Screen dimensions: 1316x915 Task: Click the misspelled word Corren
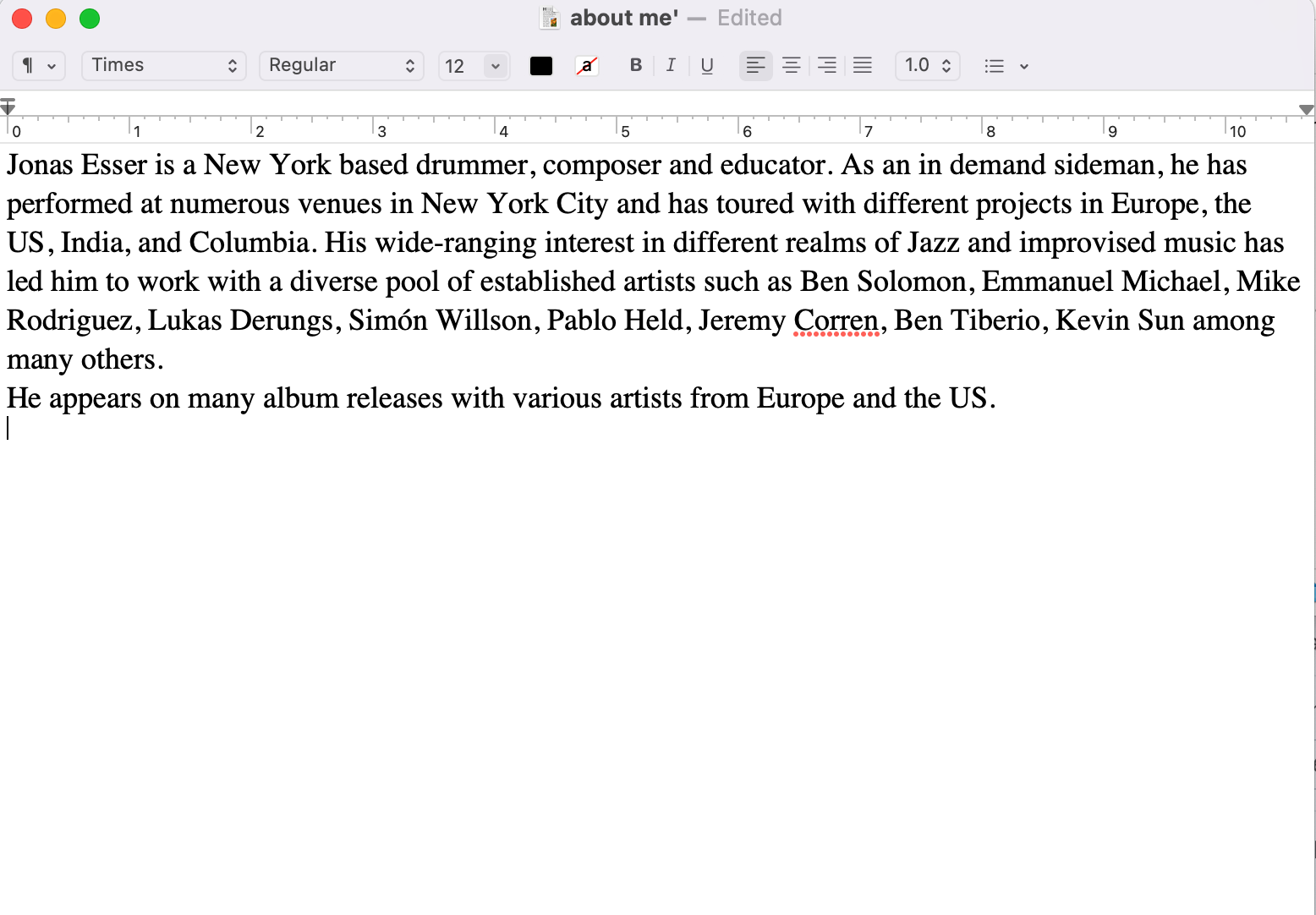click(x=836, y=321)
